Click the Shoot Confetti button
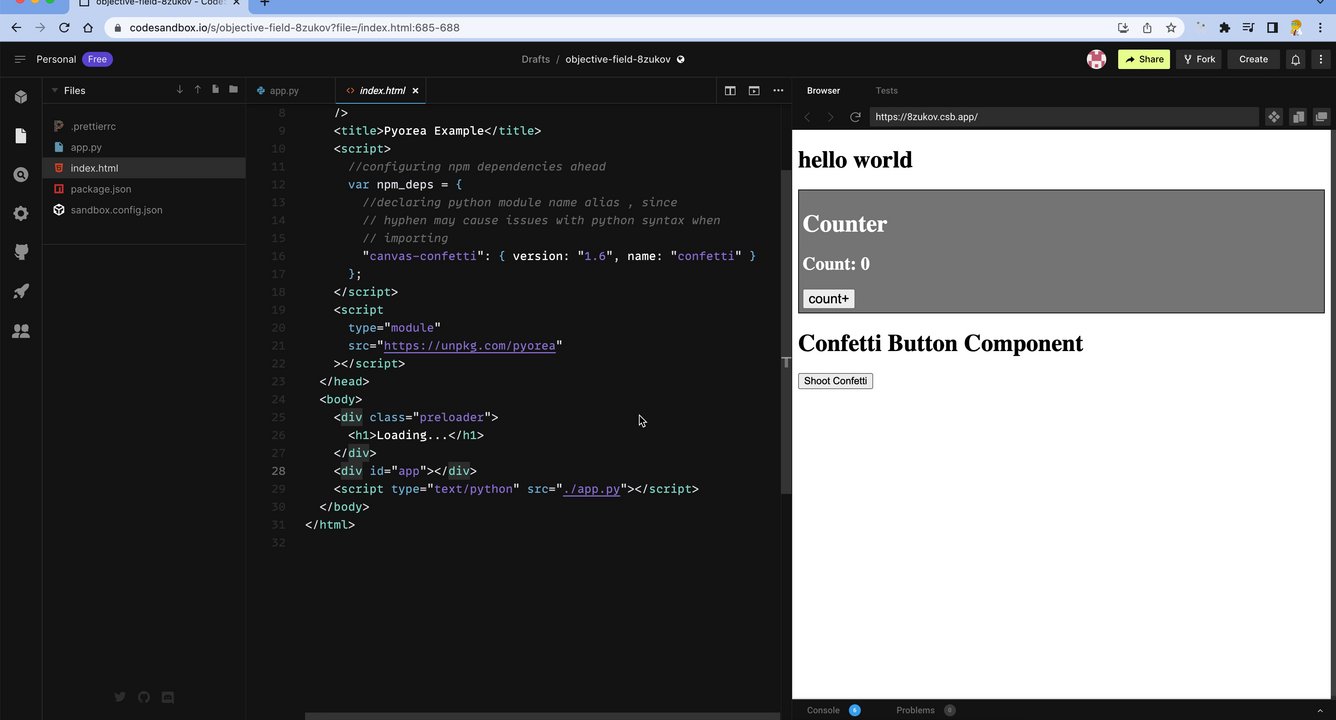 tap(835, 381)
